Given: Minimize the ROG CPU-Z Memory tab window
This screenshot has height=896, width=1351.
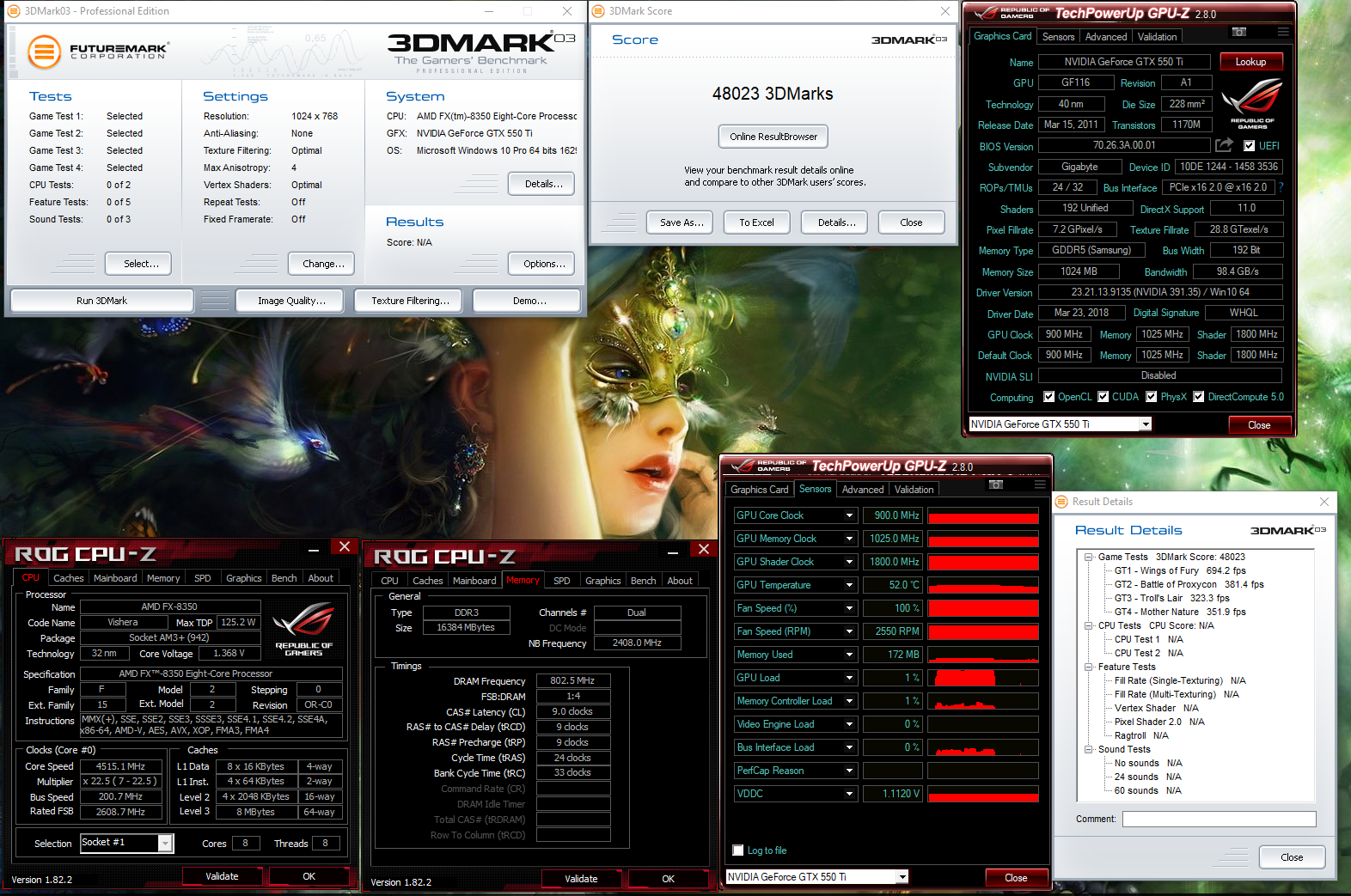Looking at the screenshot, I should coord(673,551).
